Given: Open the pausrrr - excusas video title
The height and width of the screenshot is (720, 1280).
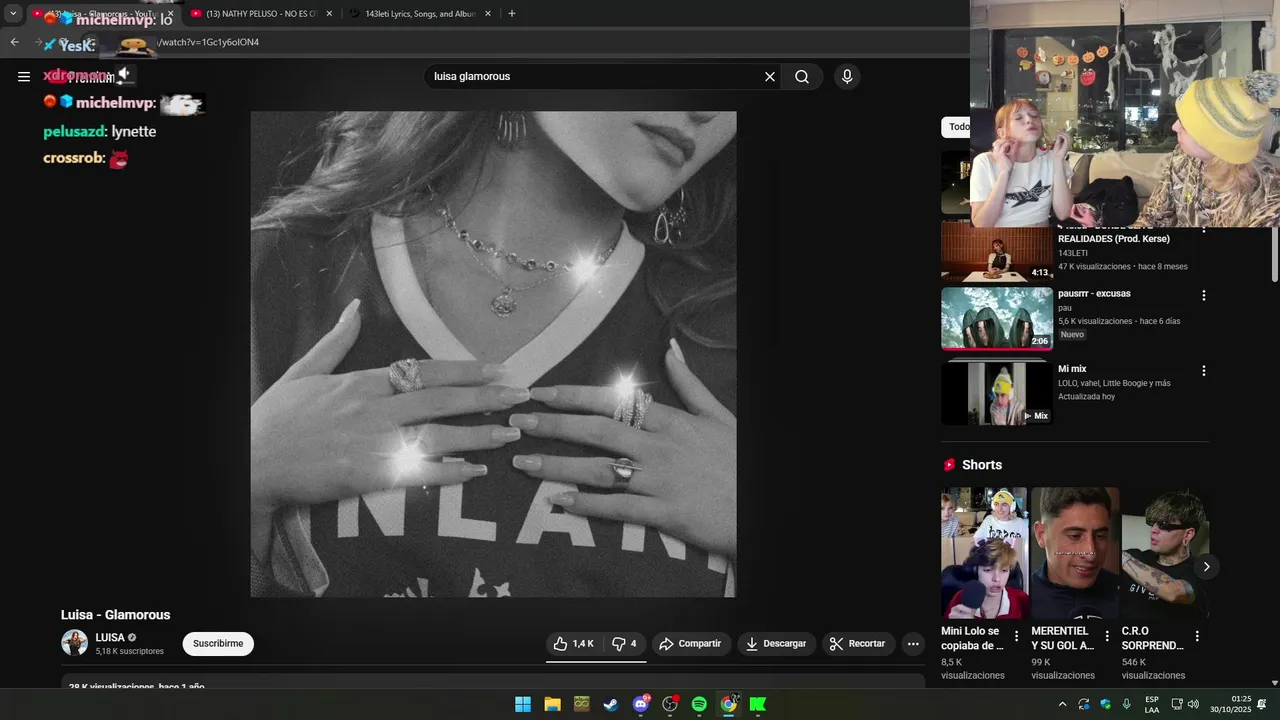Looking at the screenshot, I should click(1094, 294).
